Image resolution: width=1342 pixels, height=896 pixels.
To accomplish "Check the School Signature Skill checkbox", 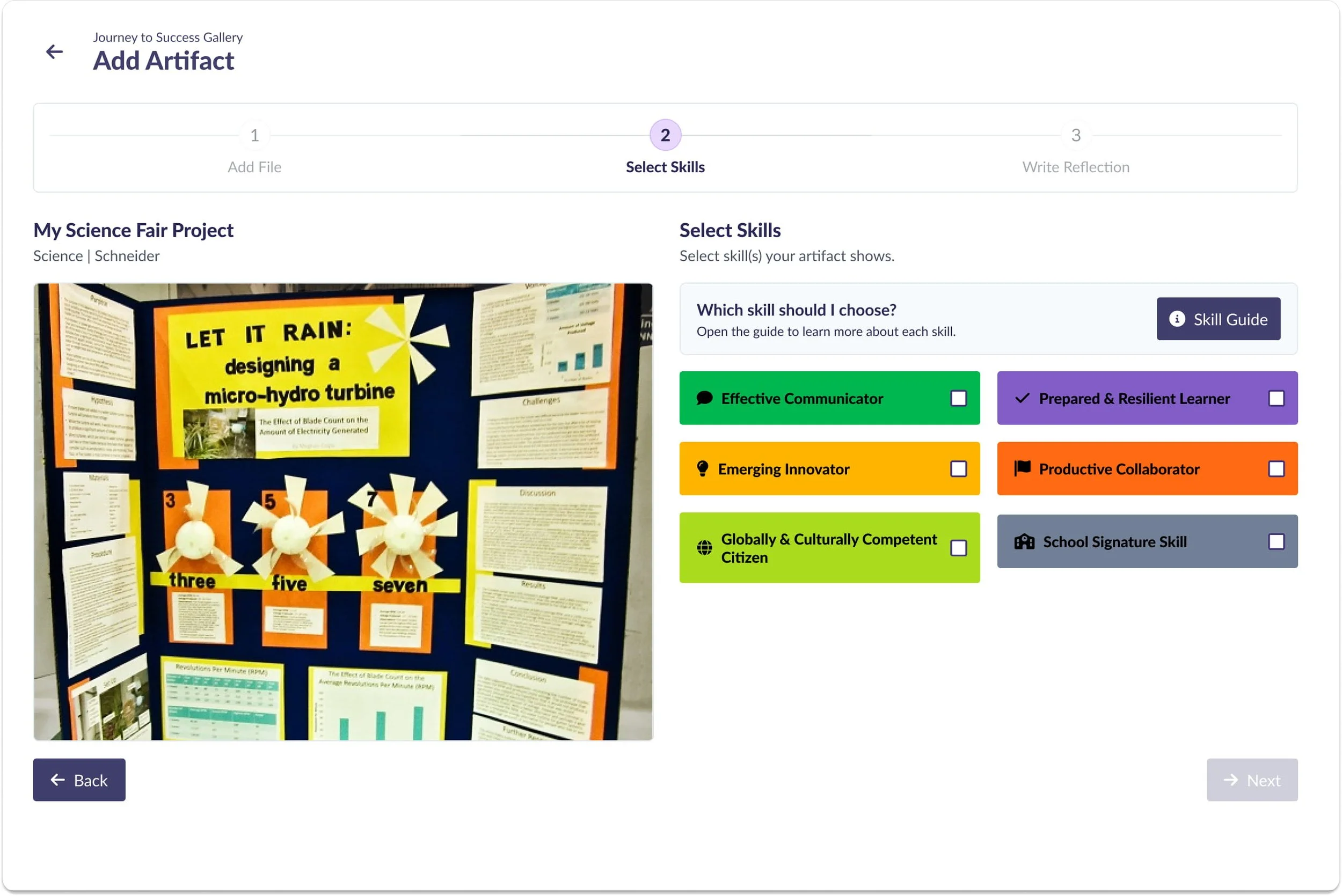I will pos(1277,541).
